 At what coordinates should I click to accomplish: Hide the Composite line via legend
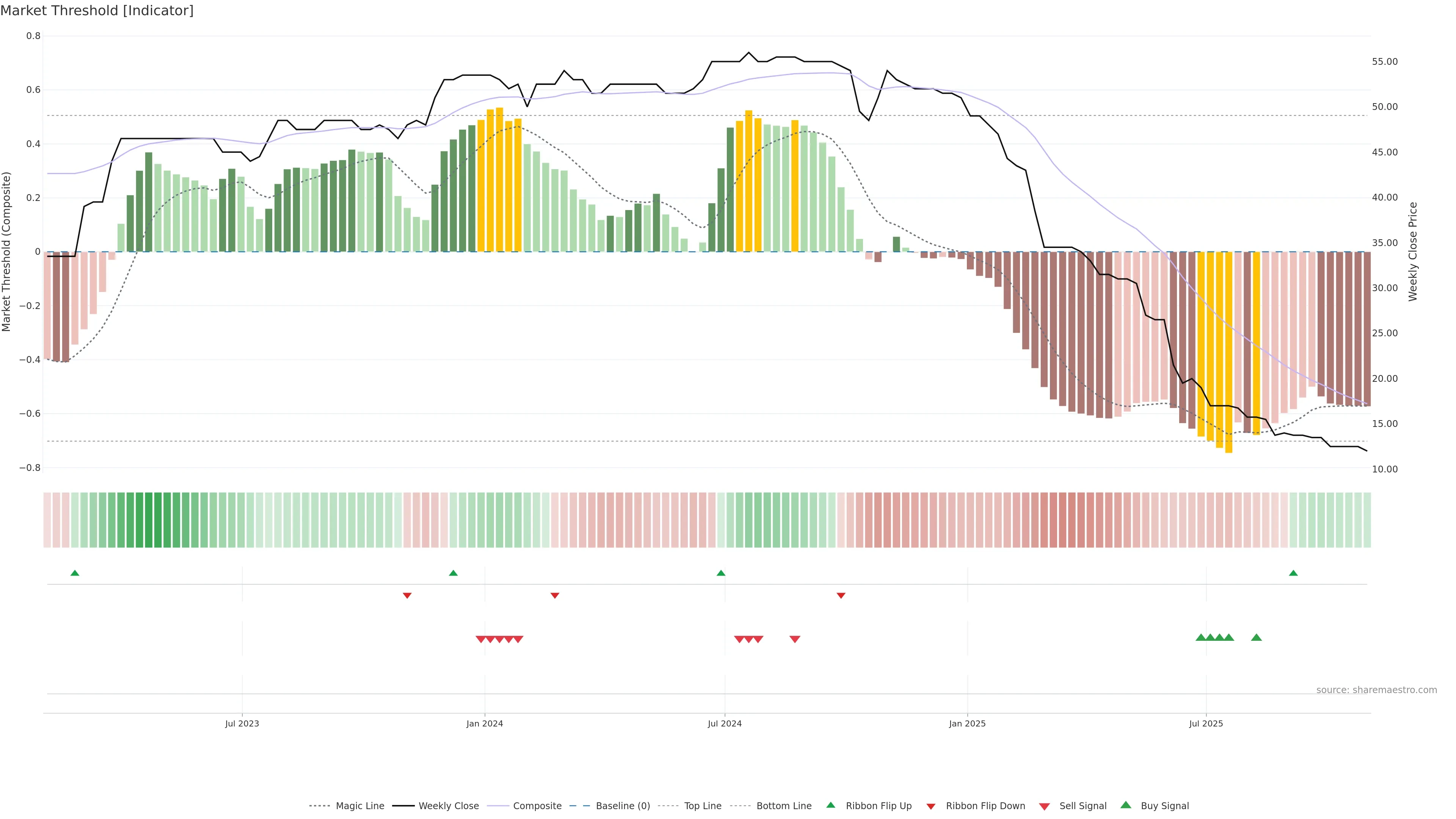tap(537, 806)
